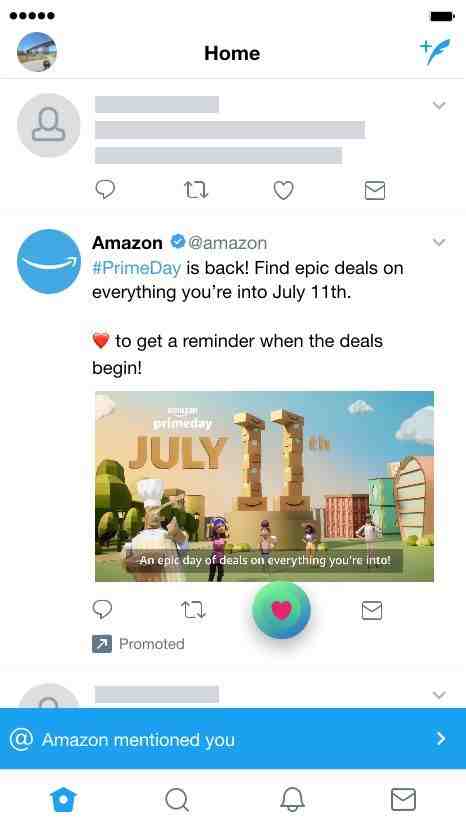This screenshot has width=466, height=832.
Task: Open profile menu via avatar photo
Action: 37,52
